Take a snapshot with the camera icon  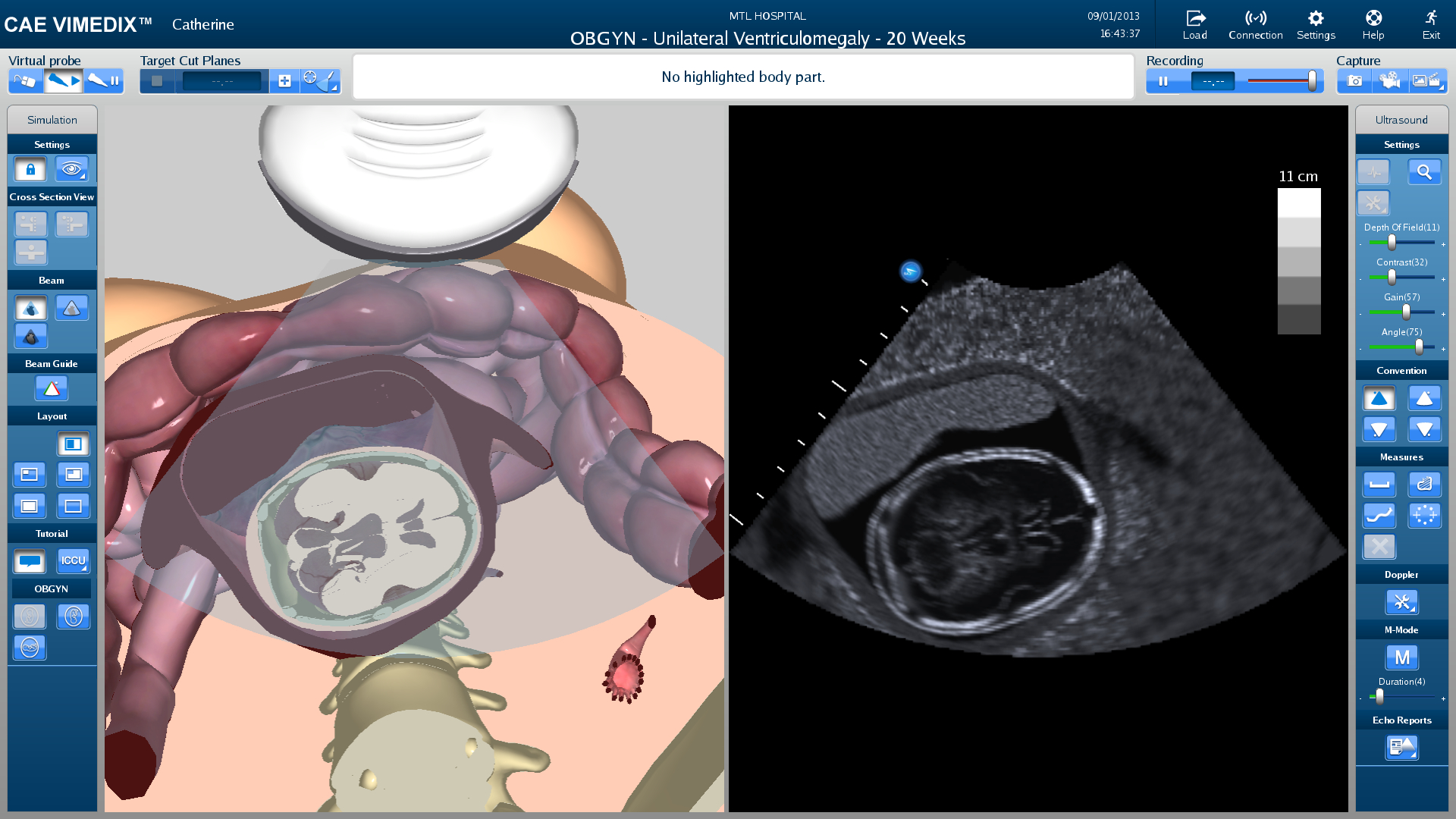point(1355,81)
